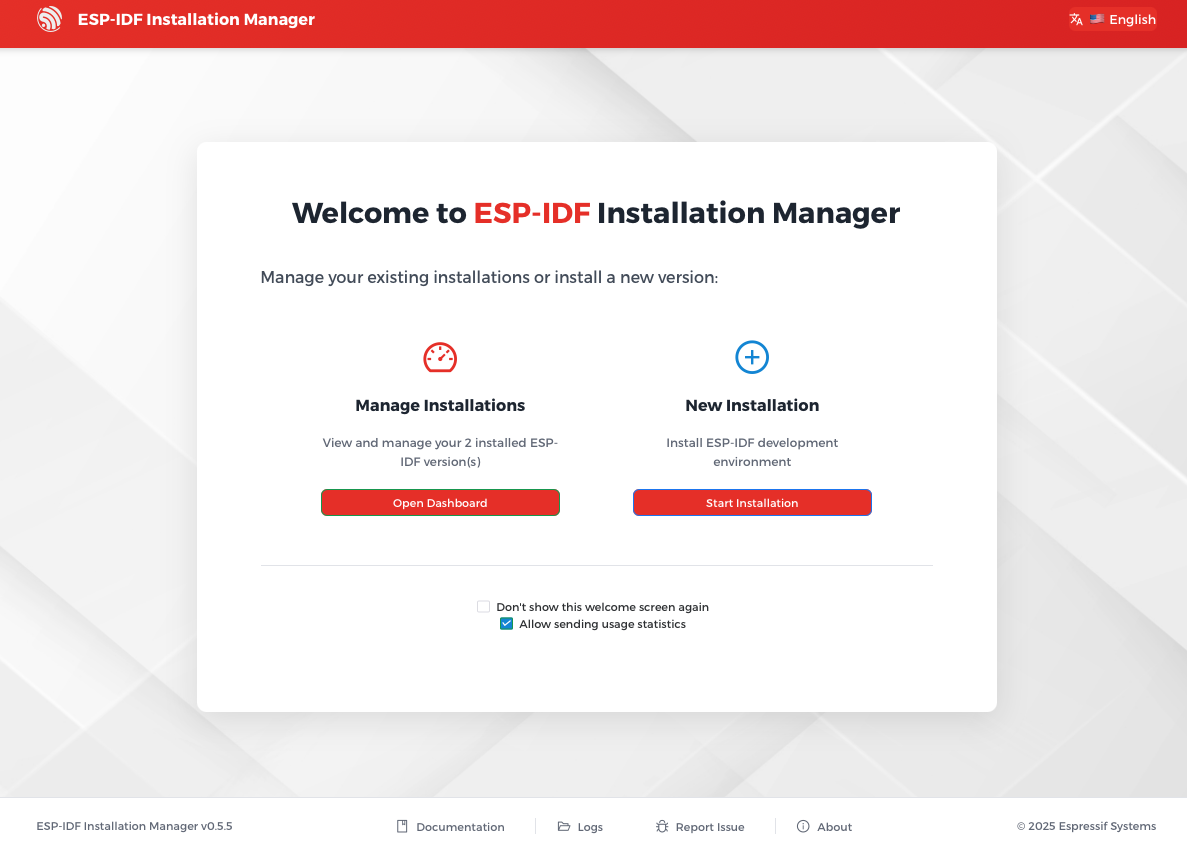Click the translate icon in the top bar
The image size is (1187, 843).
tap(1076, 19)
